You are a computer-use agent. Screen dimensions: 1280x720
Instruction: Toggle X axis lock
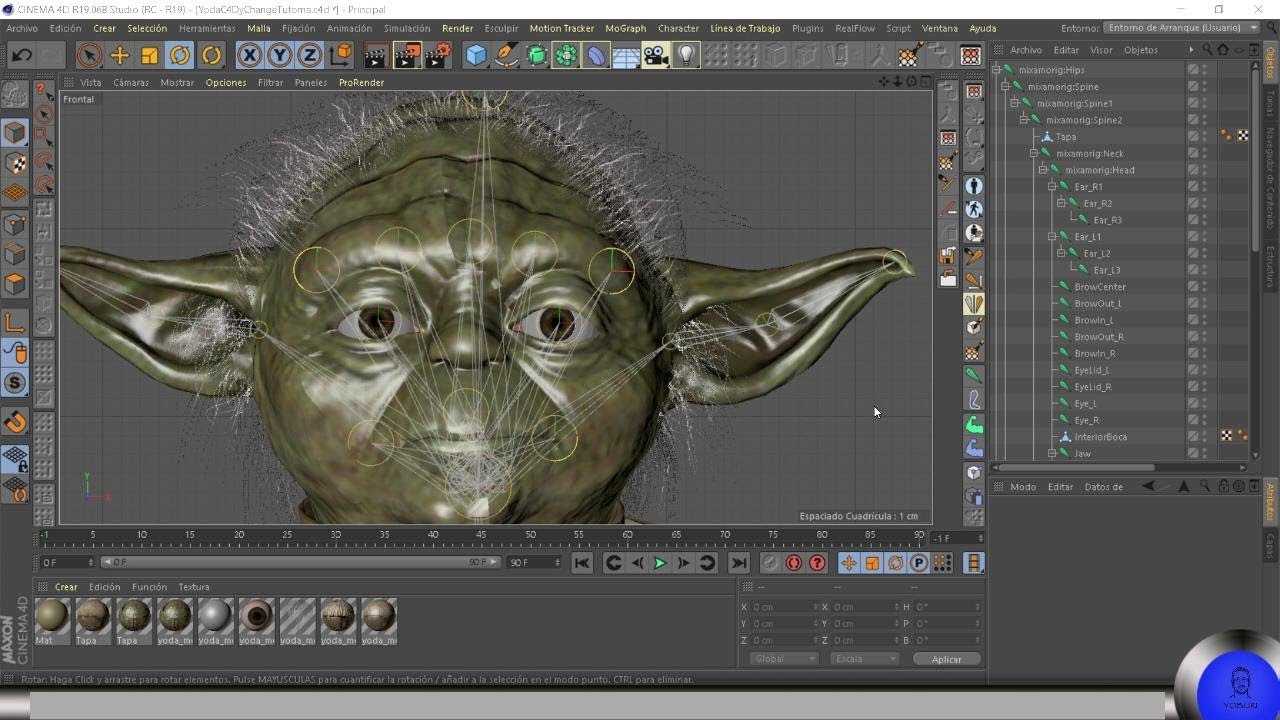point(250,55)
